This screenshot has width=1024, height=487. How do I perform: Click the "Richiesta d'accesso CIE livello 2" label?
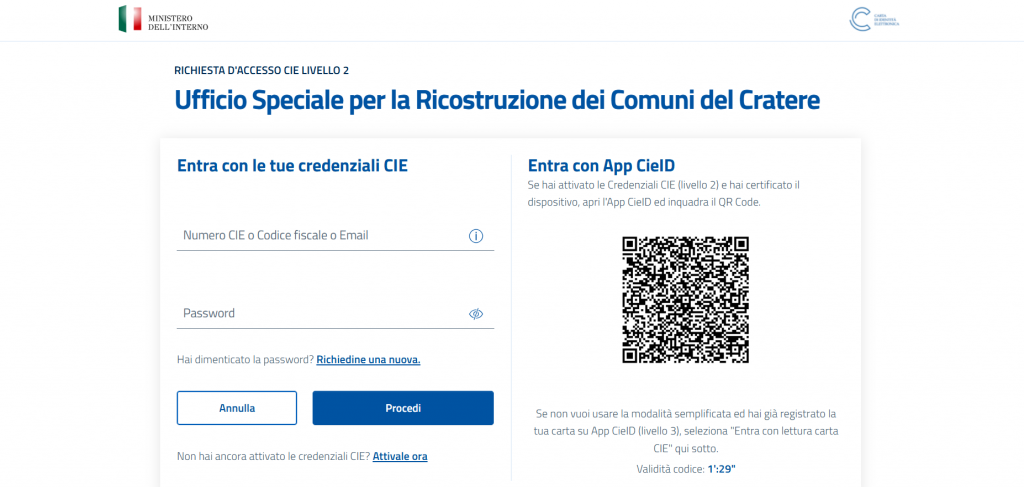pyautogui.click(x=261, y=71)
